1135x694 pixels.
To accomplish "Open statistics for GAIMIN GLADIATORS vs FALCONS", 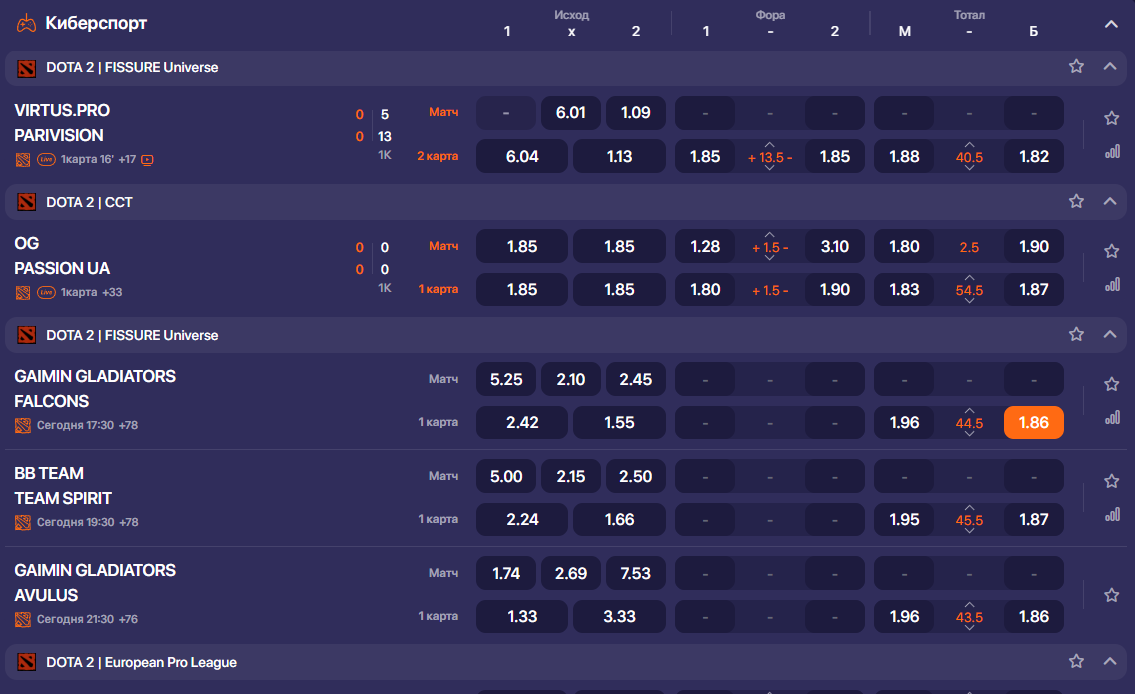I will [1113, 418].
